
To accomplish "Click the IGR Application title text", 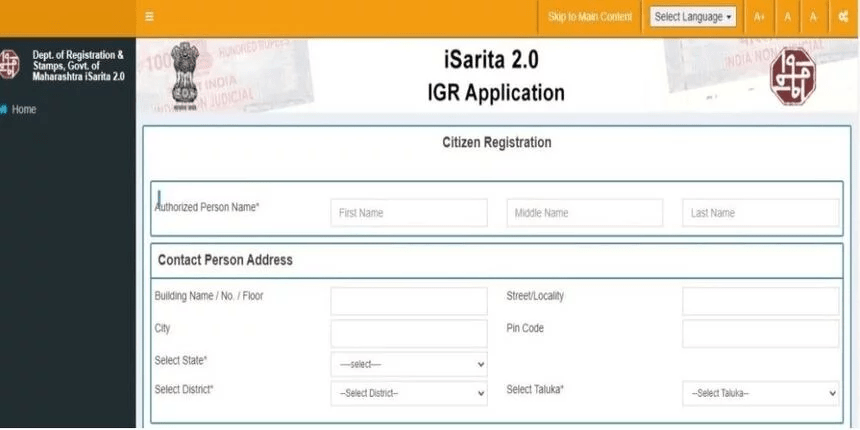I will 496,93.
